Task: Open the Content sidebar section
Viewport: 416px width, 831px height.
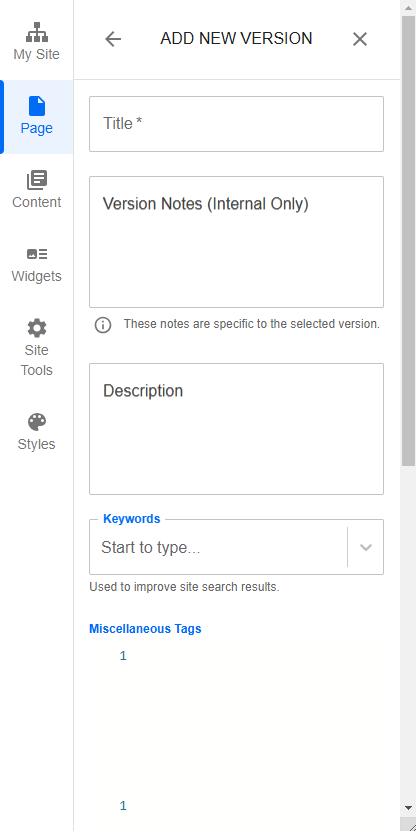Action: pyautogui.click(x=37, y=190)
